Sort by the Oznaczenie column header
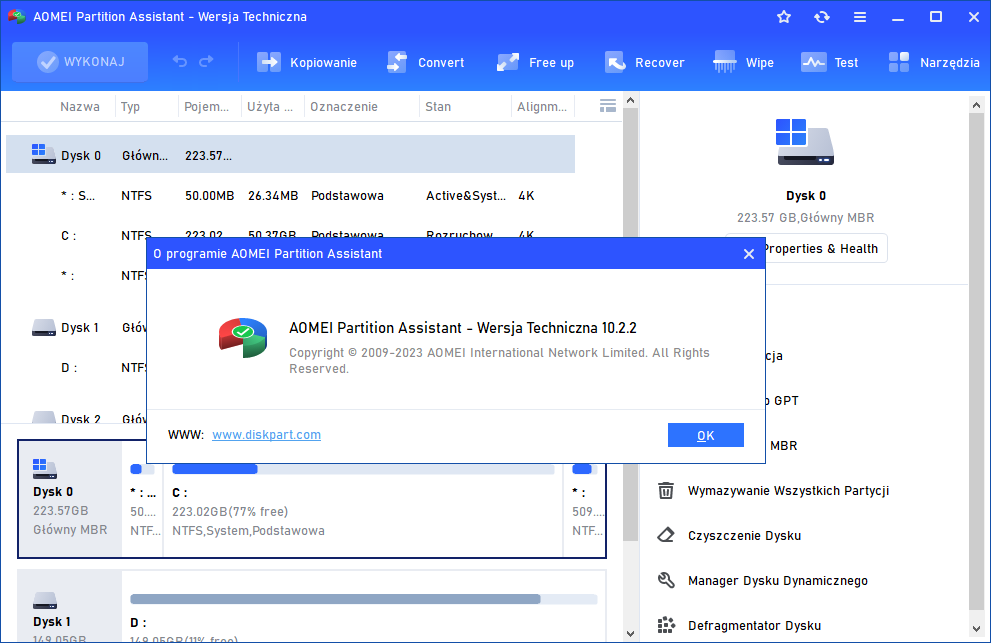 (x=344, y=106)
